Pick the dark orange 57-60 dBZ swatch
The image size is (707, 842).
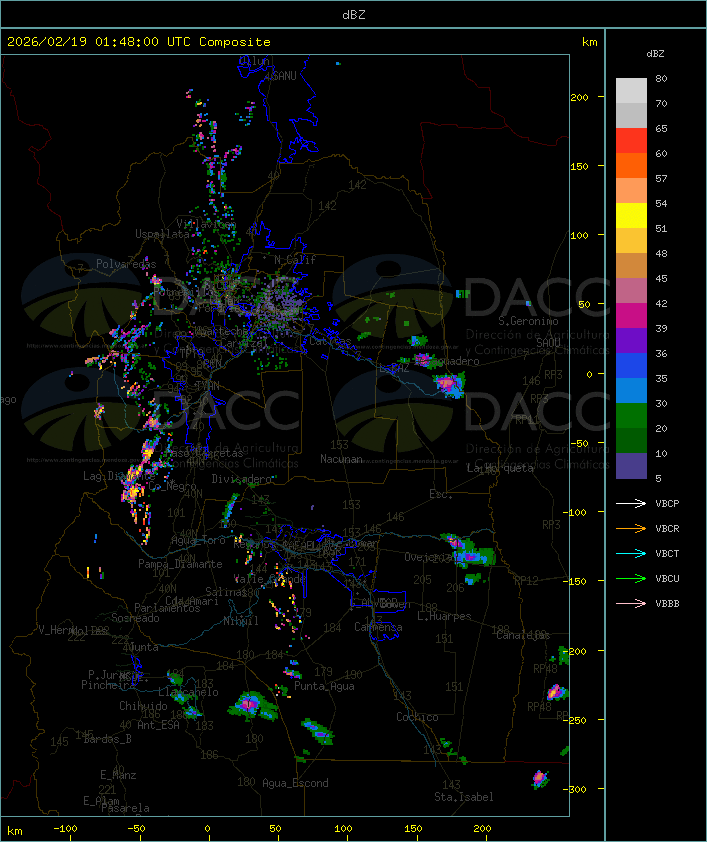pyautogui.click(x=631, y=165)
